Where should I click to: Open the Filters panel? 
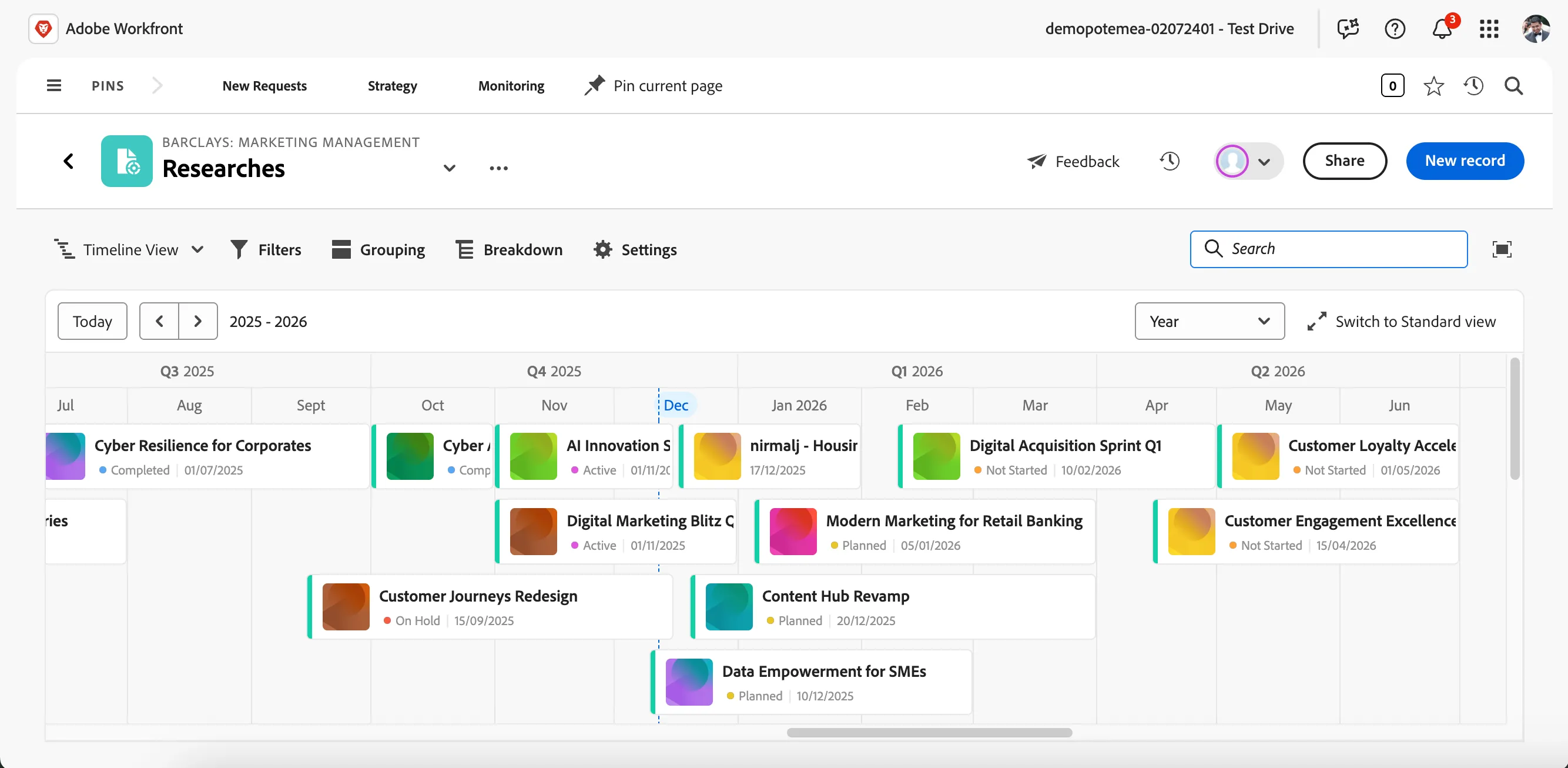click(x=266, y=250)
